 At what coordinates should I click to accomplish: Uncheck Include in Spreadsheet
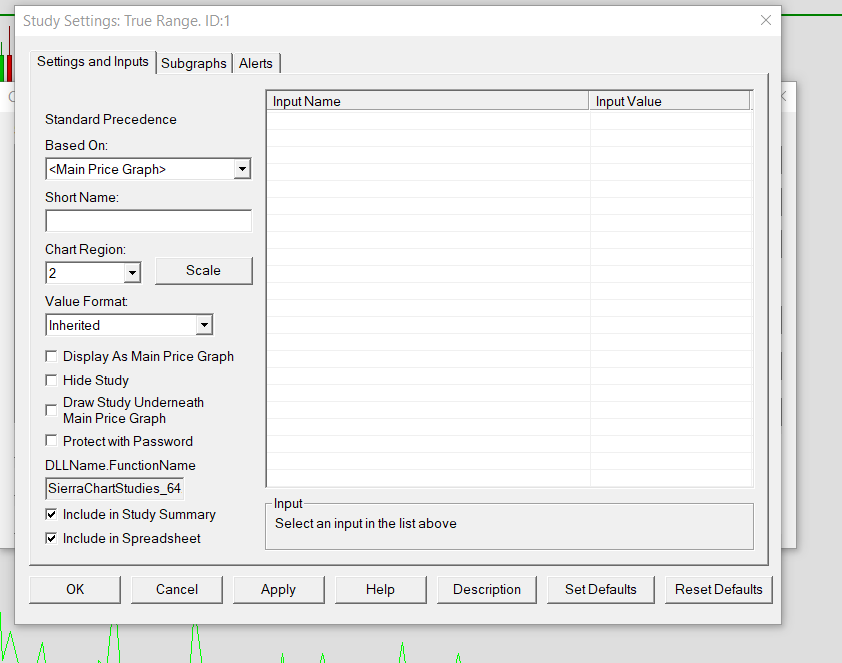tap(51, 538)
